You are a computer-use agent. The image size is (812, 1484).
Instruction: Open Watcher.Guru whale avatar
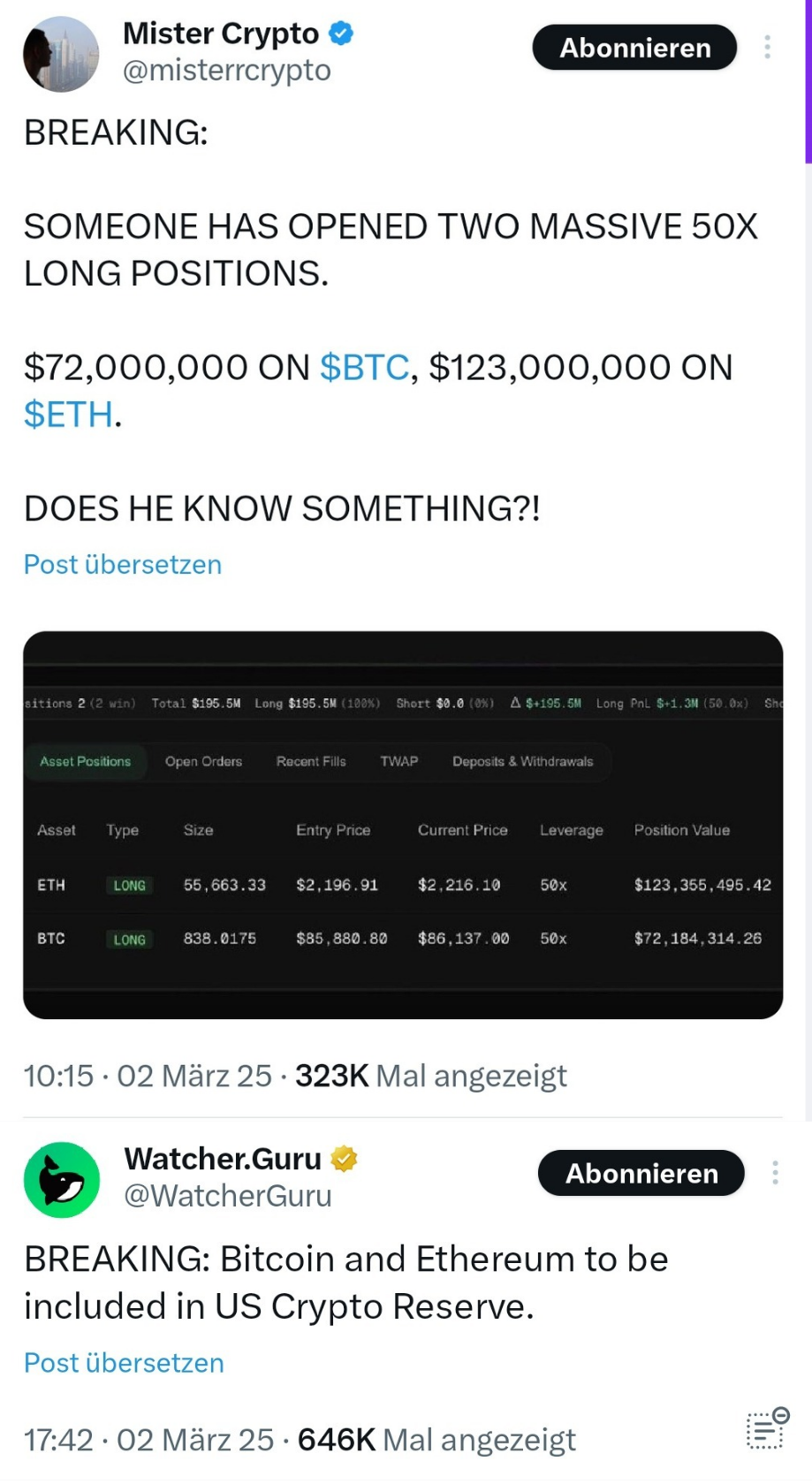(62, 1180)
